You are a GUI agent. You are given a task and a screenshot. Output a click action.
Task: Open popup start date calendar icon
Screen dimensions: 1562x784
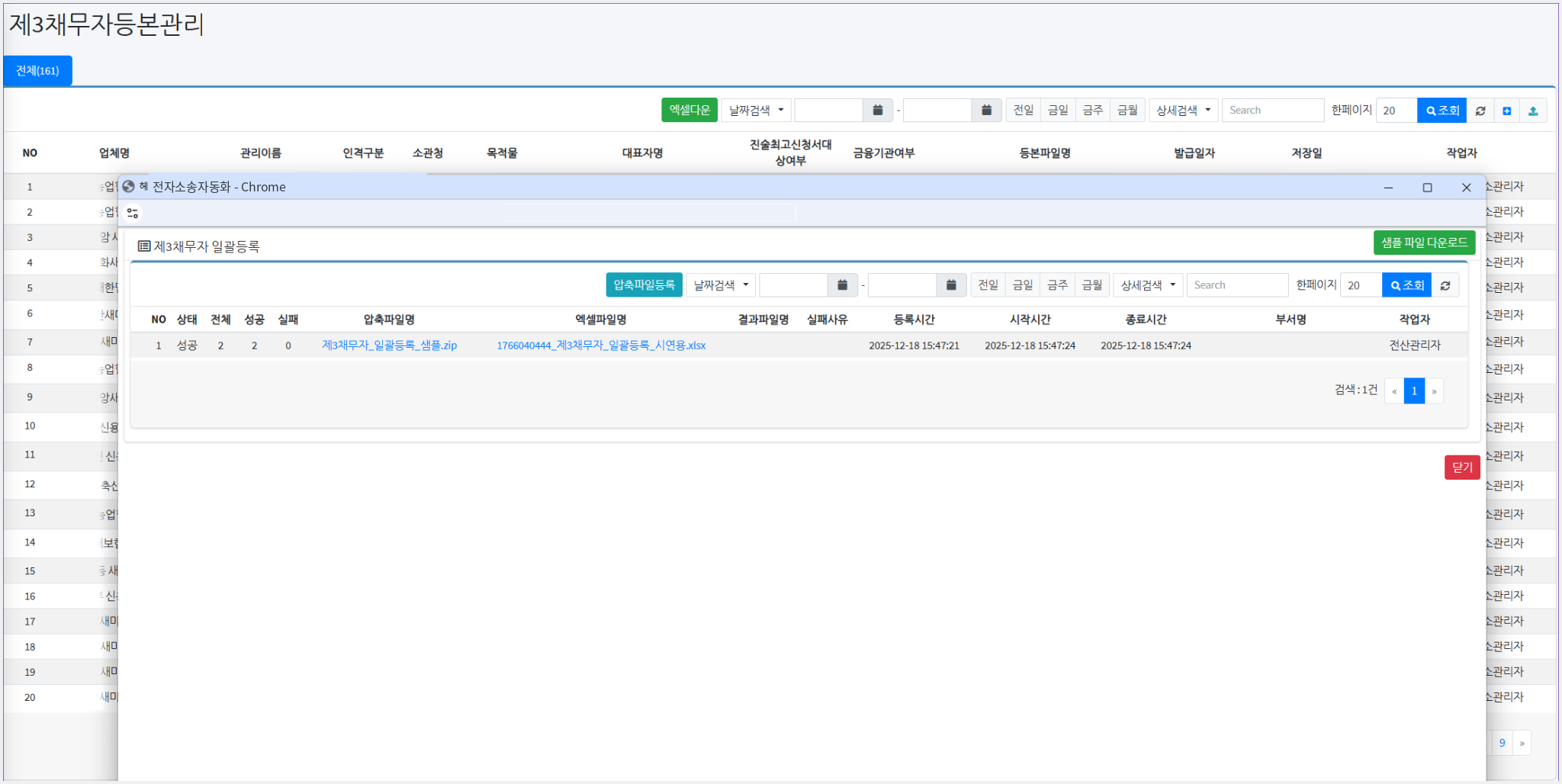(x=843, y=285)
